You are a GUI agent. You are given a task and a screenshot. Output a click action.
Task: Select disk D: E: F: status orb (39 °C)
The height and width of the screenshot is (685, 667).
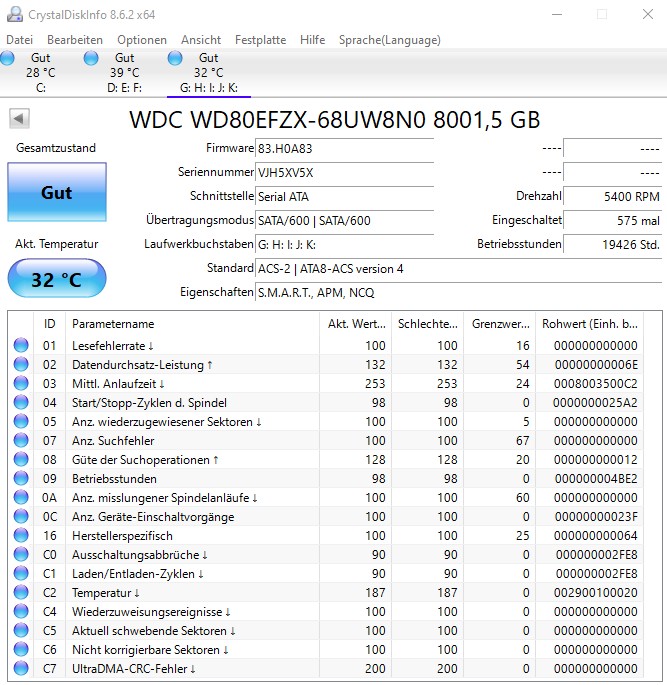click(x=91, y=58)
